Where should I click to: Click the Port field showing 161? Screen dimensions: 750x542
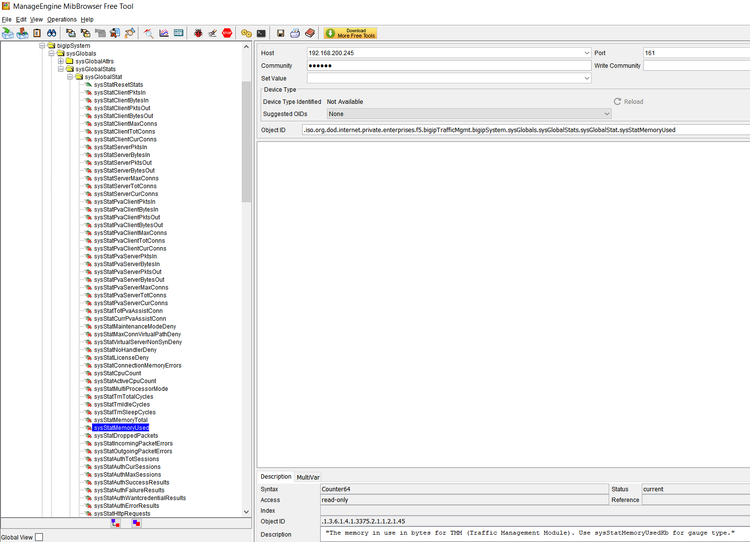[696, 53]
